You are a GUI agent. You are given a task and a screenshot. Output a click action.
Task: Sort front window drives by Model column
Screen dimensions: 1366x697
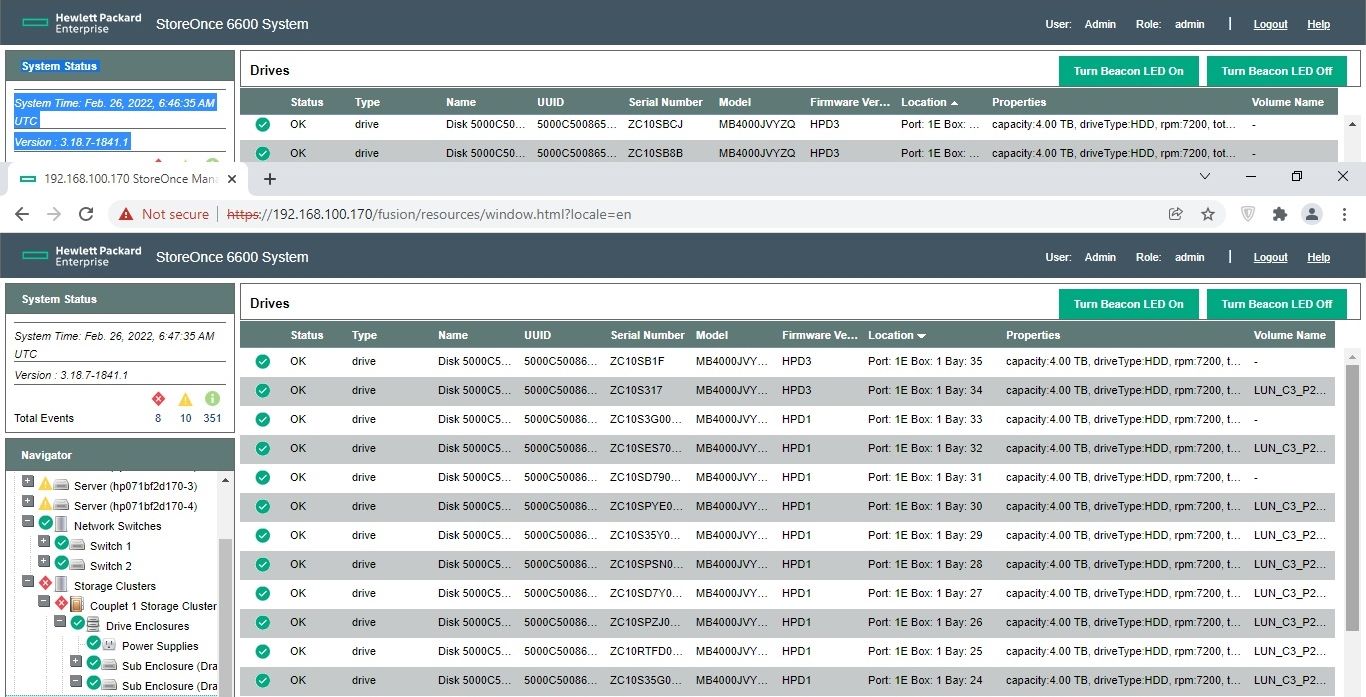712,335
